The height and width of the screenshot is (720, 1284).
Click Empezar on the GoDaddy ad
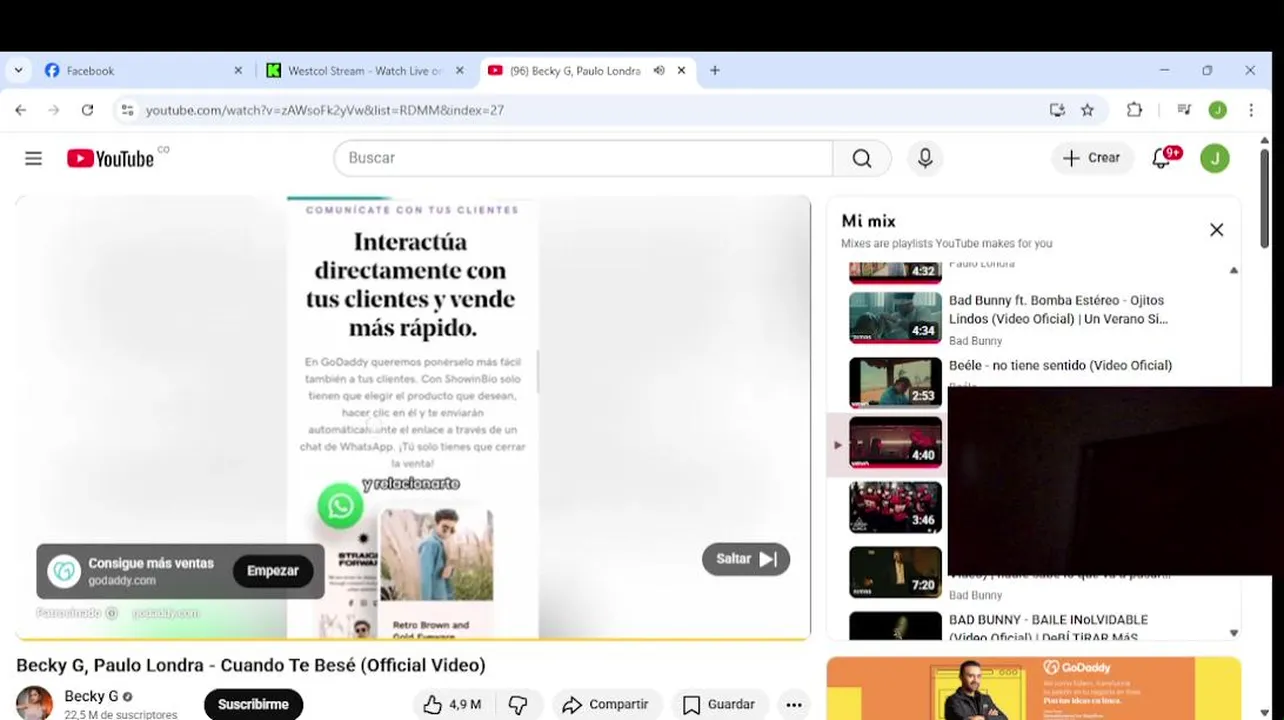(273, 571)
